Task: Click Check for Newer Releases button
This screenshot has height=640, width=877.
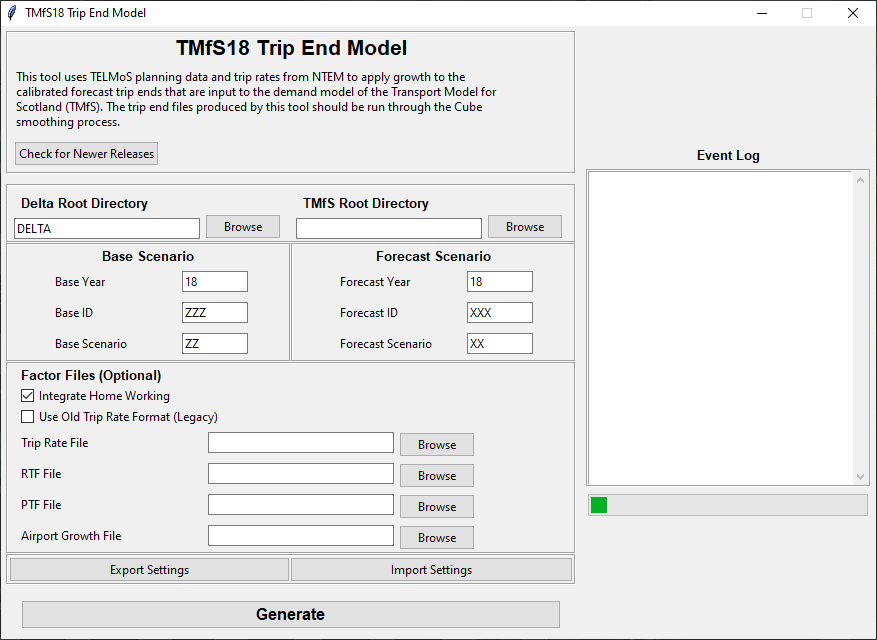Action: point(87,154)
